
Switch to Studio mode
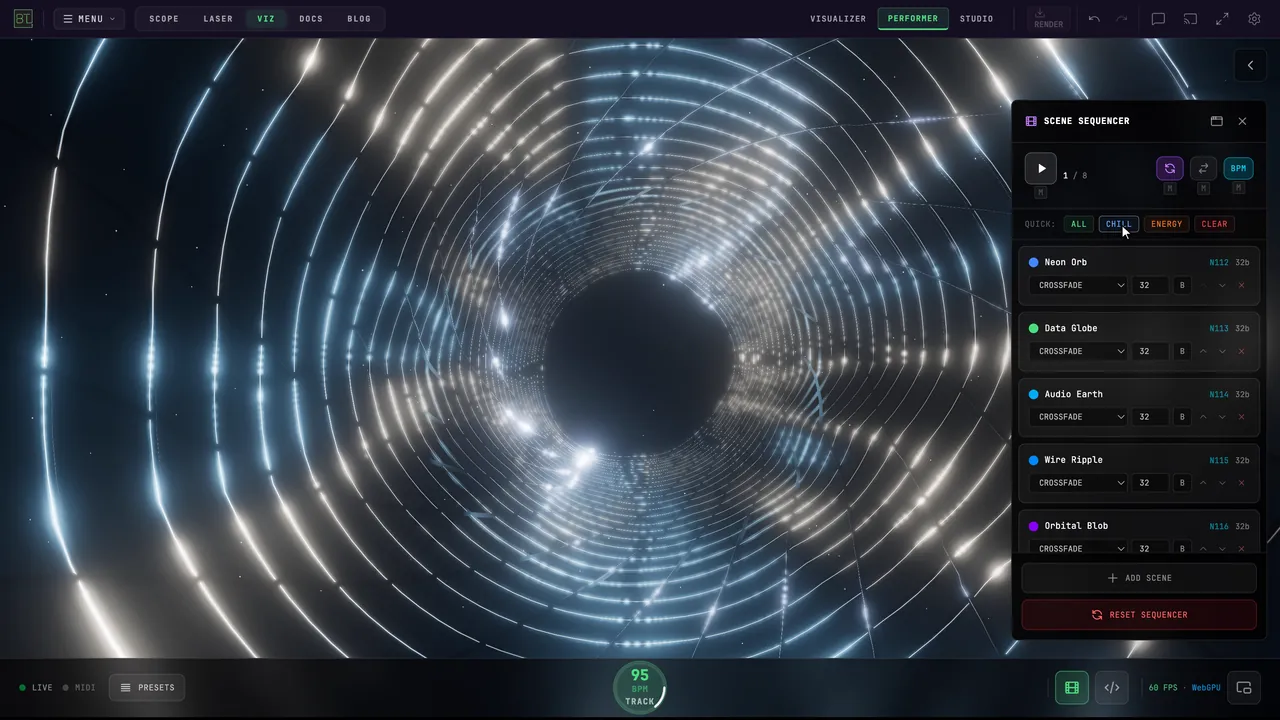click(977, 19)
